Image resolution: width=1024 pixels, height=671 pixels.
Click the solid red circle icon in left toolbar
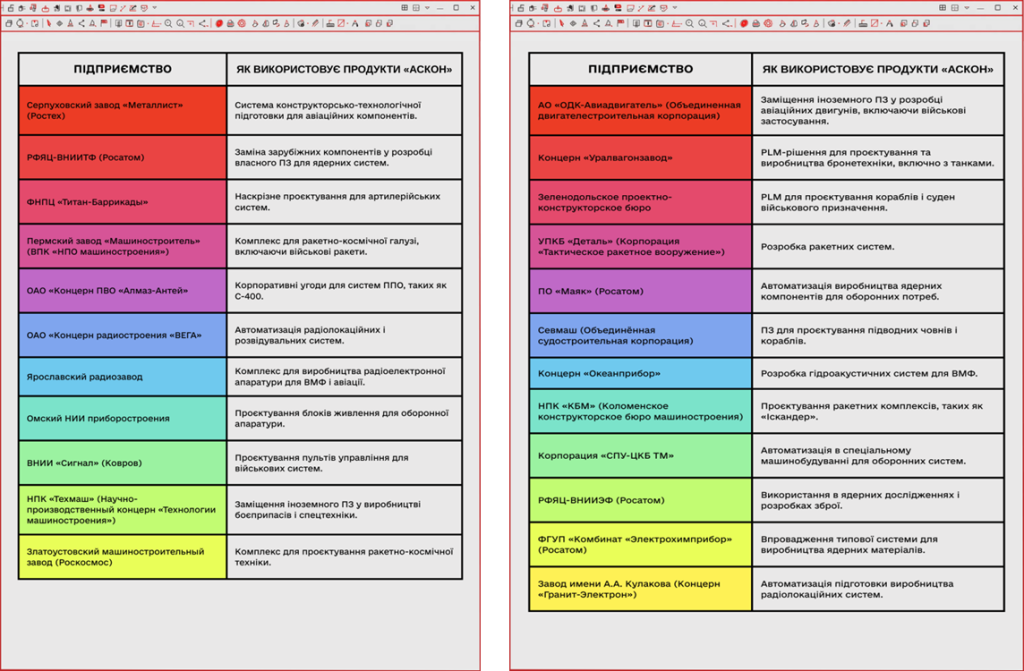[219, 23]
